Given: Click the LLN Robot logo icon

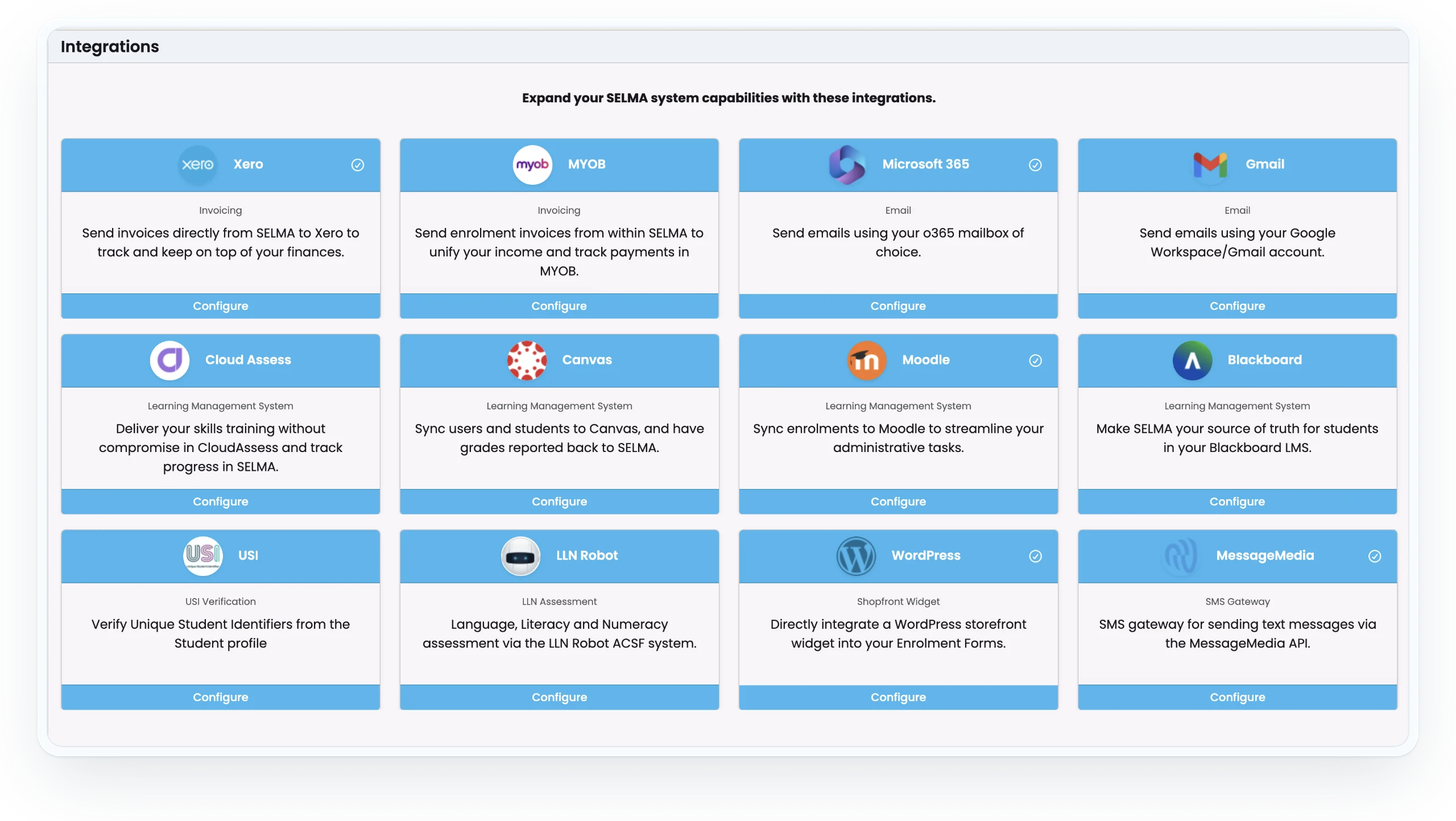Looking at the screenshot, I should click(521, 555).
